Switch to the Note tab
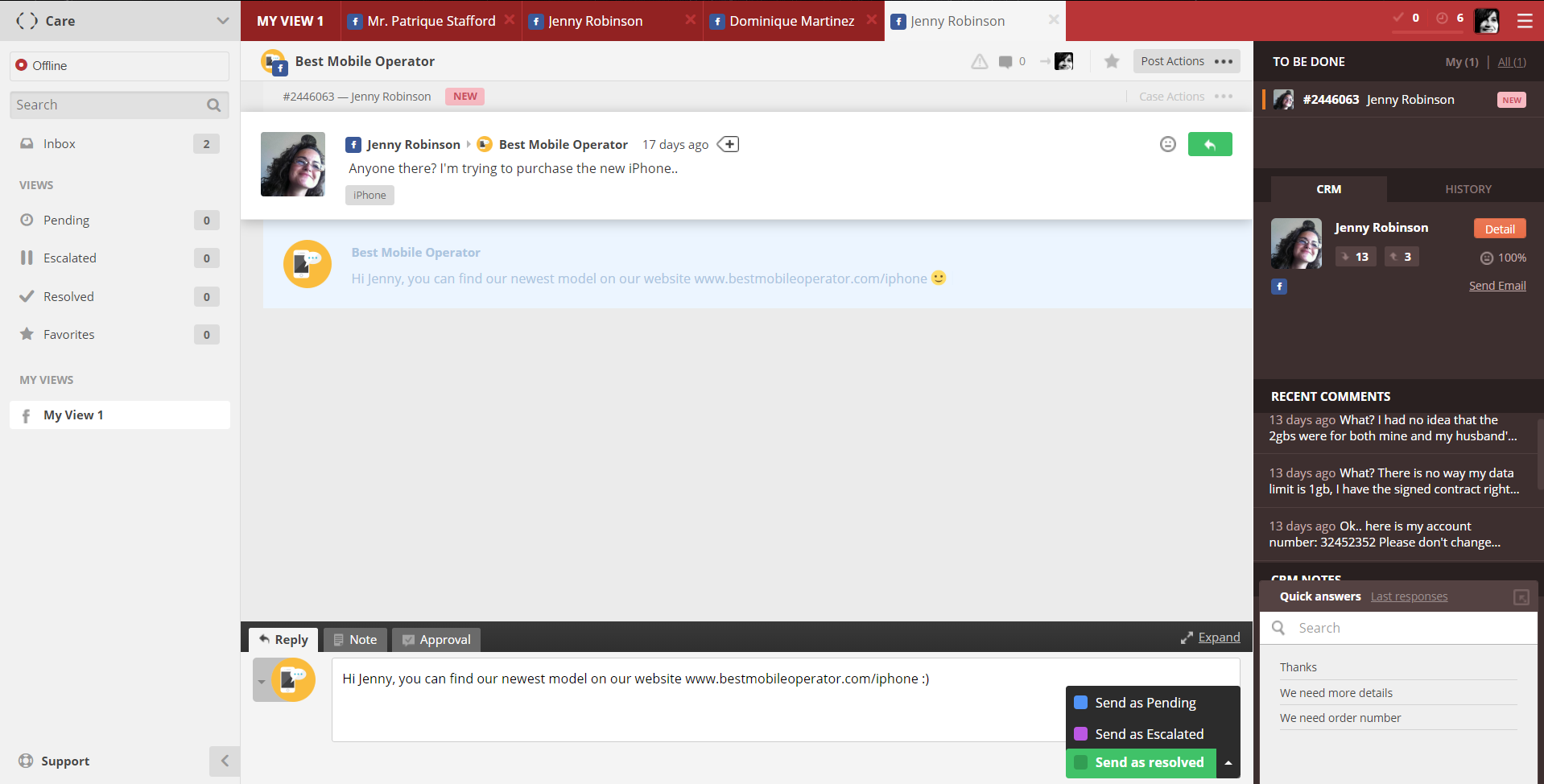Viewport: 1544px width, 784px height. pyautogui.click(x=355, y=640)
